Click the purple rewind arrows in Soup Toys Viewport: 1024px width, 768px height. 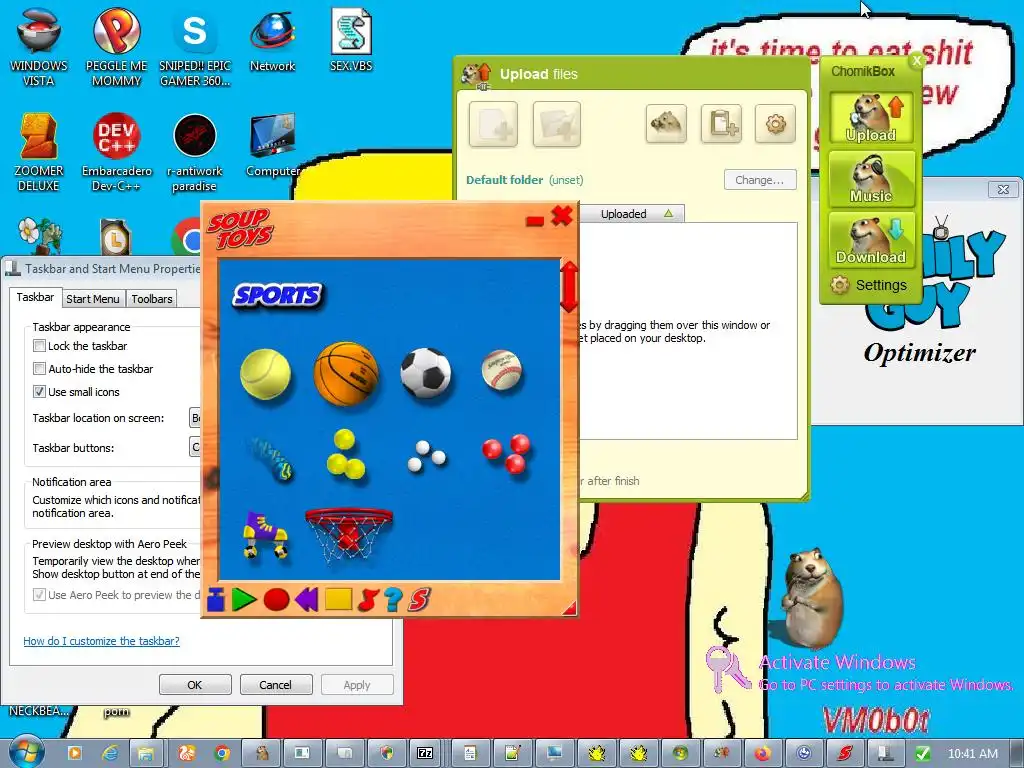pos(306,600)
